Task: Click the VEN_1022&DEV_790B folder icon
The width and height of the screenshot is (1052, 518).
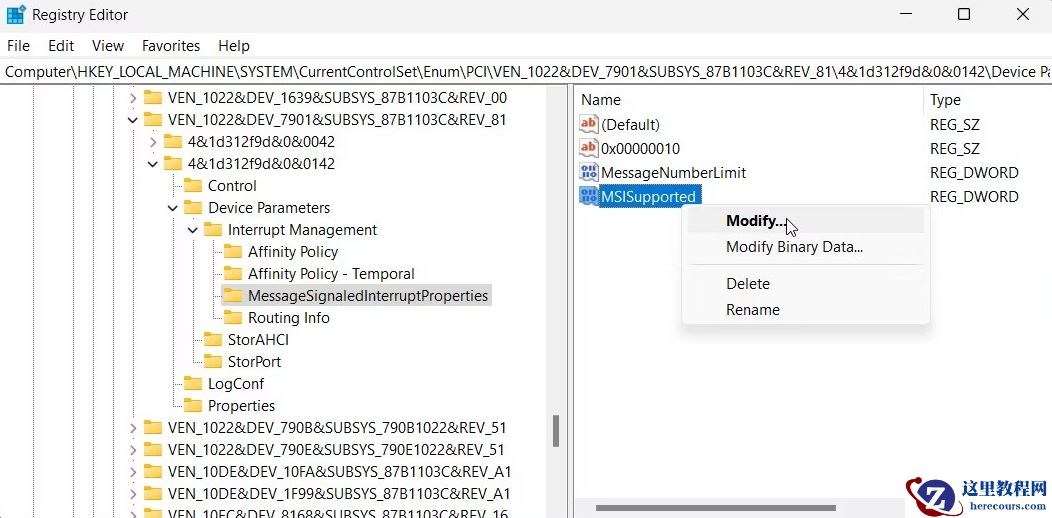Action: point(153,428)
